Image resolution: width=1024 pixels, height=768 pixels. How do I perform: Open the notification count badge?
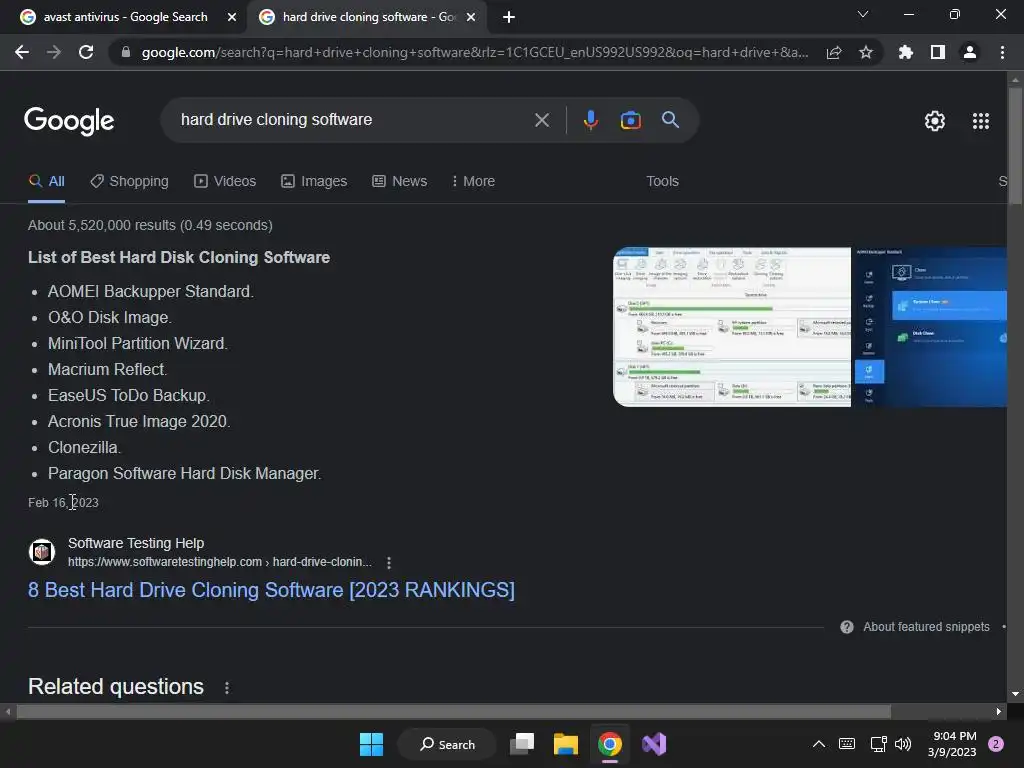(x=996, y=744)
